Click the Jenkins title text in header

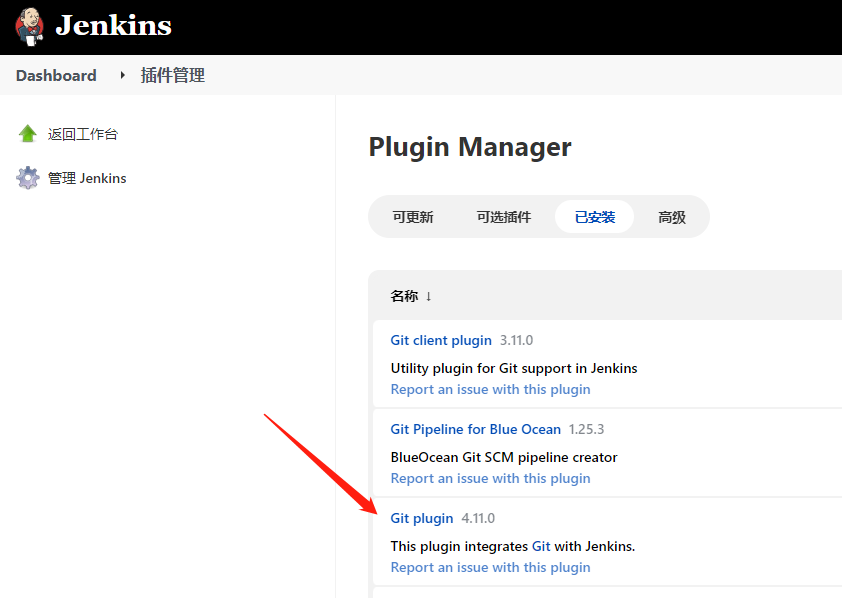[113, 25]
